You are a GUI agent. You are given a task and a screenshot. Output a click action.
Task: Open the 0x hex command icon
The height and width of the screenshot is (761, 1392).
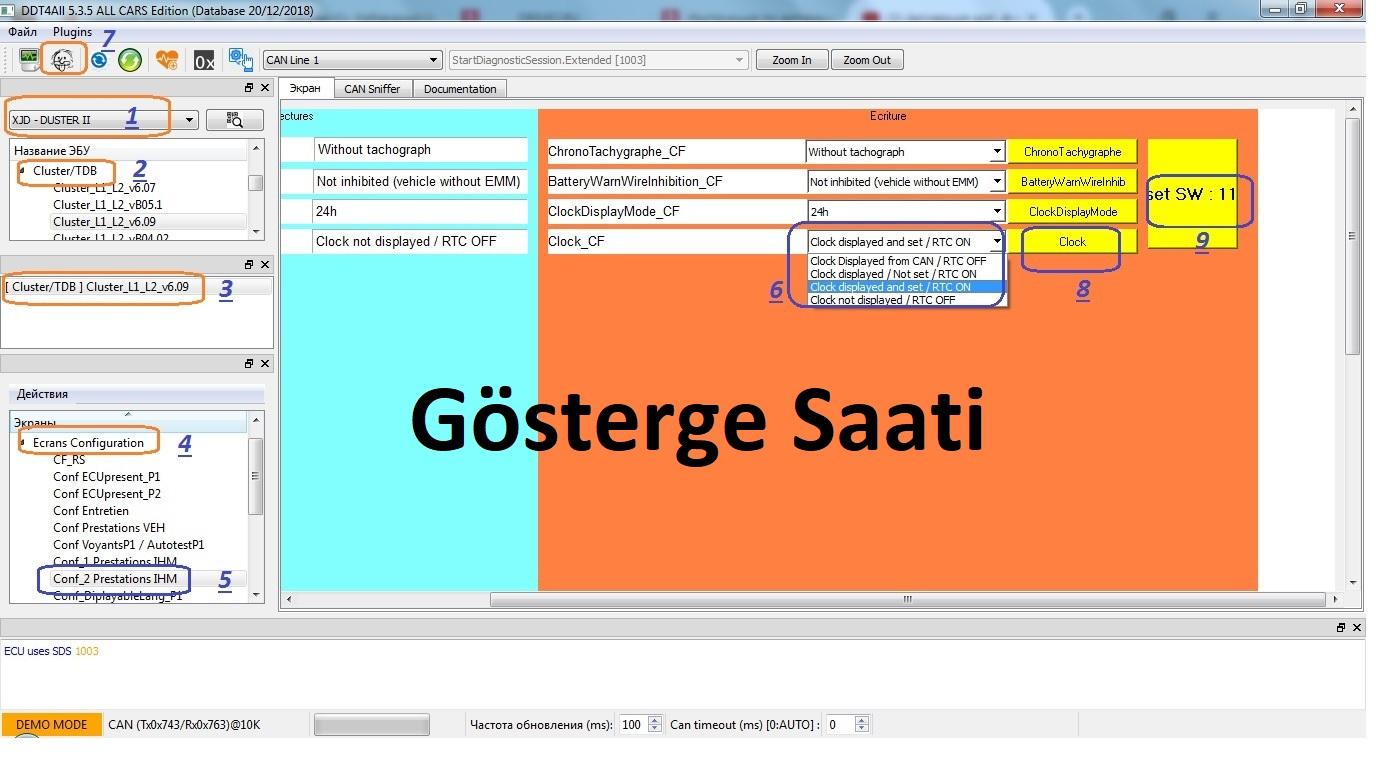[x=204, y=61]
